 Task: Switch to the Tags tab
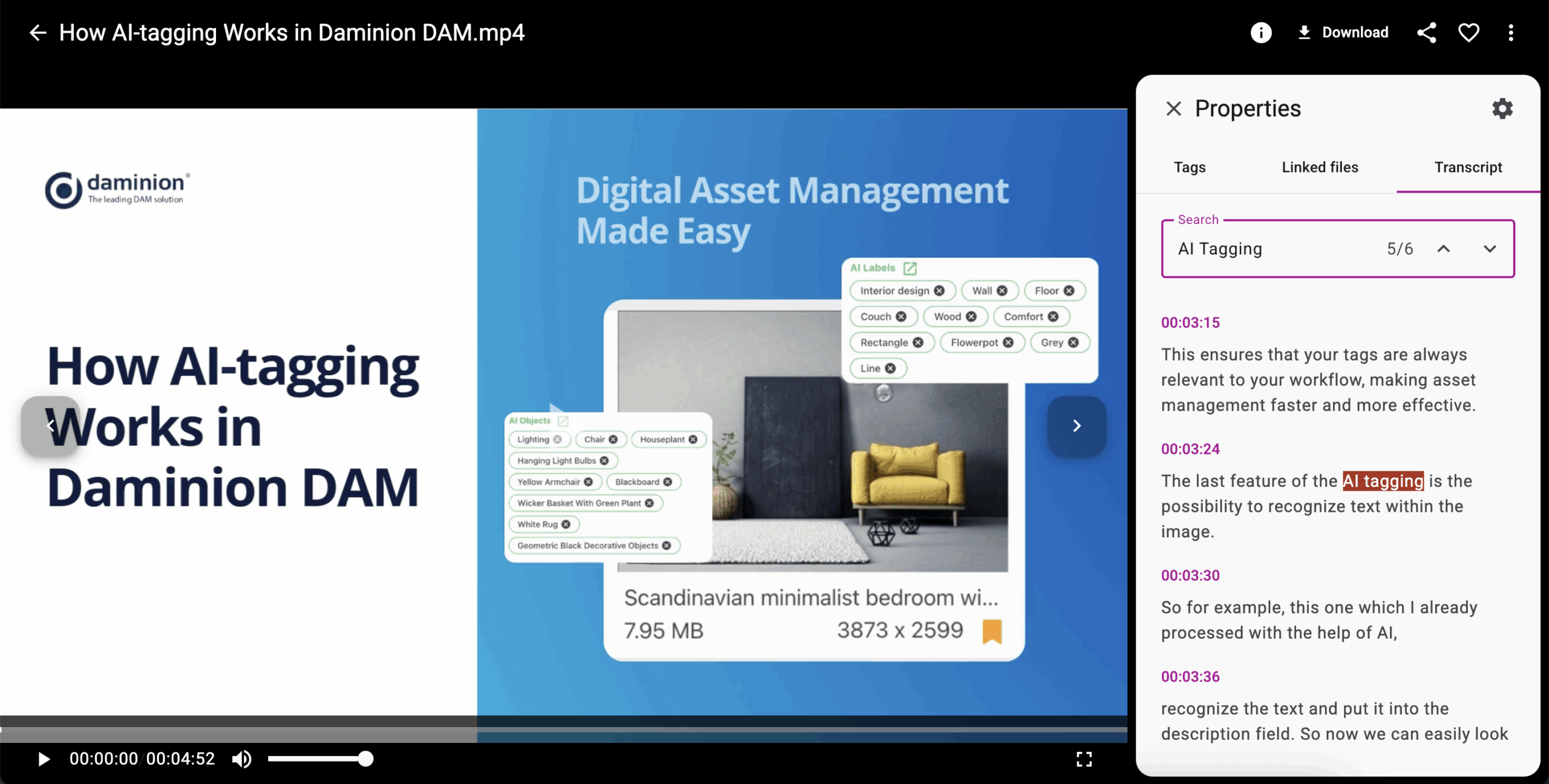point(1190,168)
